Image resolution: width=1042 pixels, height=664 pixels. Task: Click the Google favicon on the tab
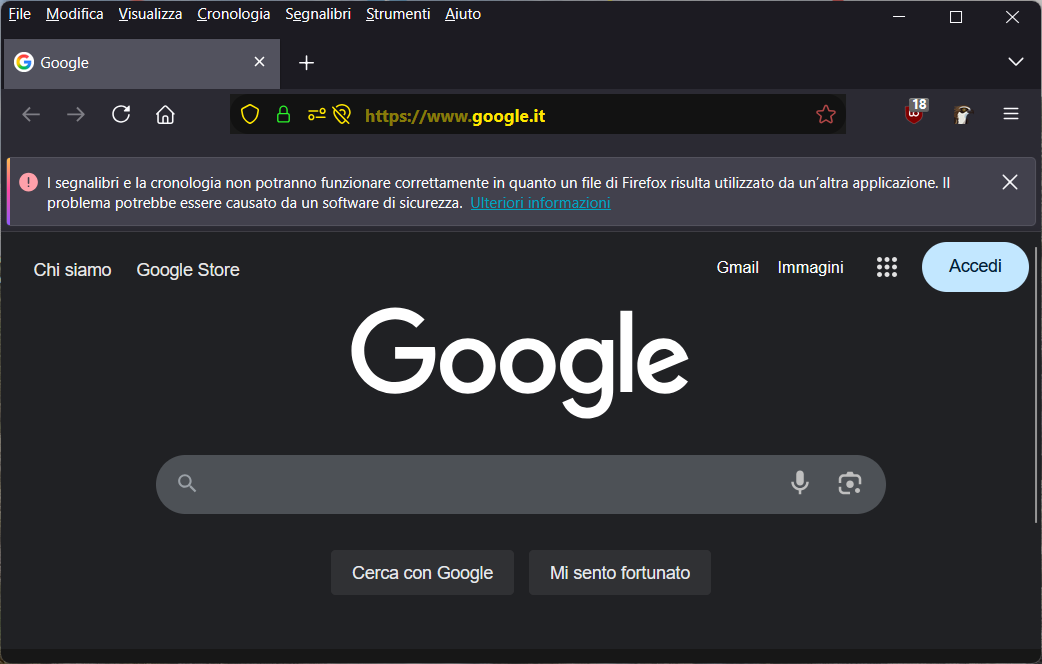tap(24, 62)
